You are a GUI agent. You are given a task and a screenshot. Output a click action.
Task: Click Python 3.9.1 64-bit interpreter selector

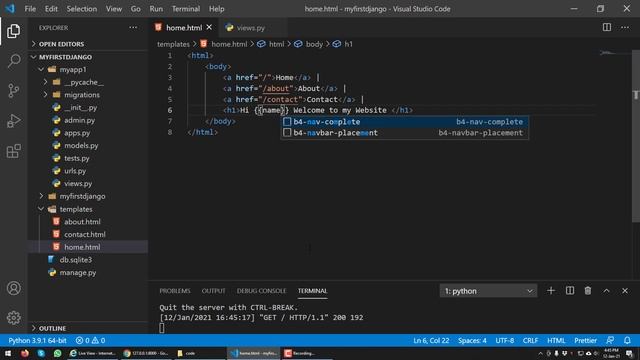[x=37, y=340]
